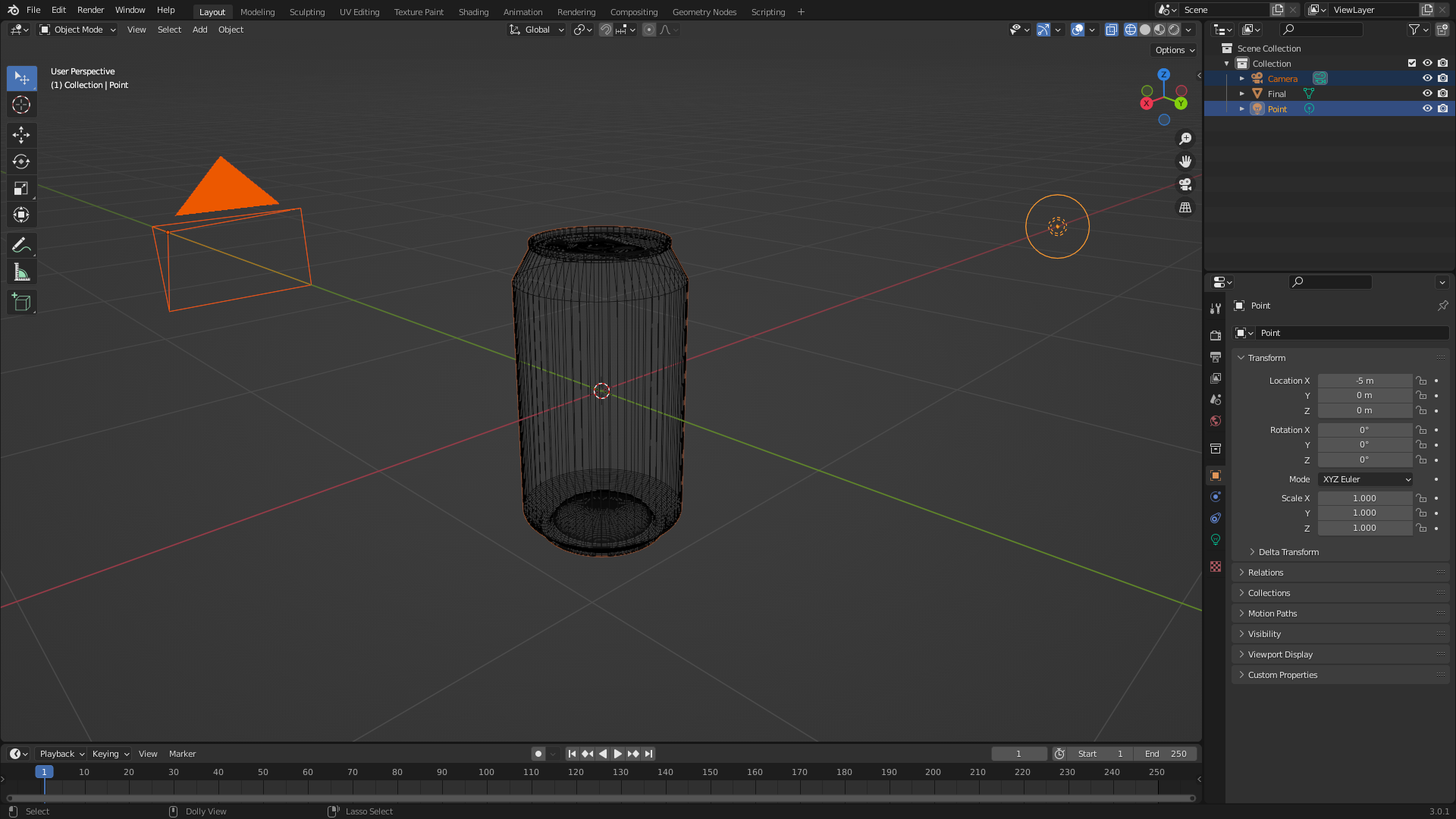Select the Final object in outliner
This screenshot has width=1456, height=819.
[1277, 93]
